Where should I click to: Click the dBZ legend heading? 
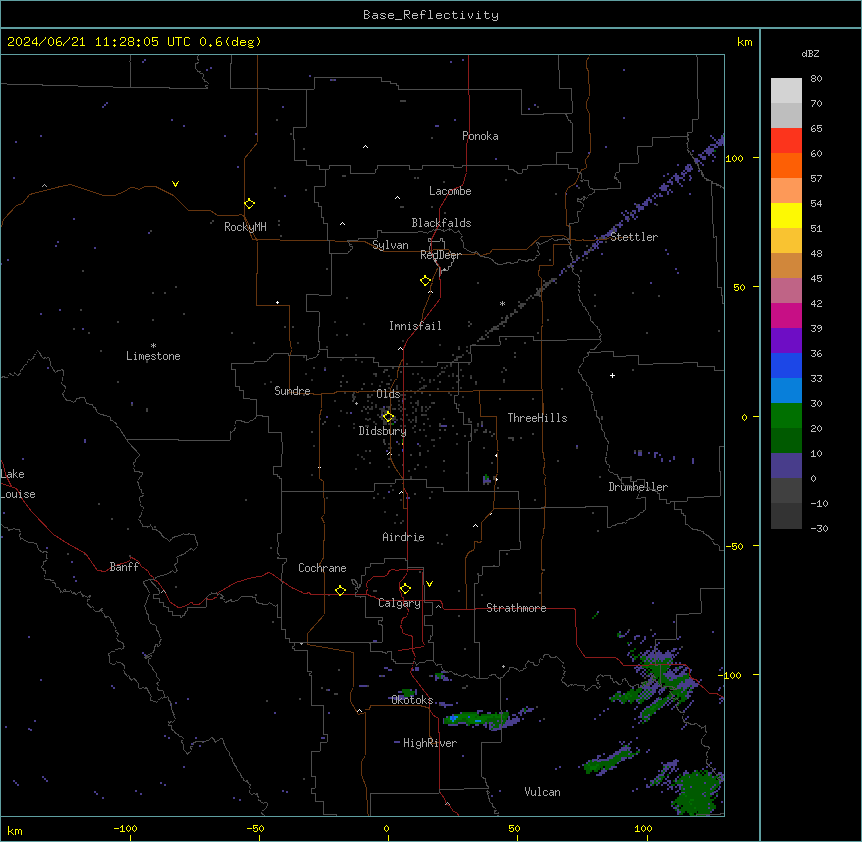tap(810, 53)
